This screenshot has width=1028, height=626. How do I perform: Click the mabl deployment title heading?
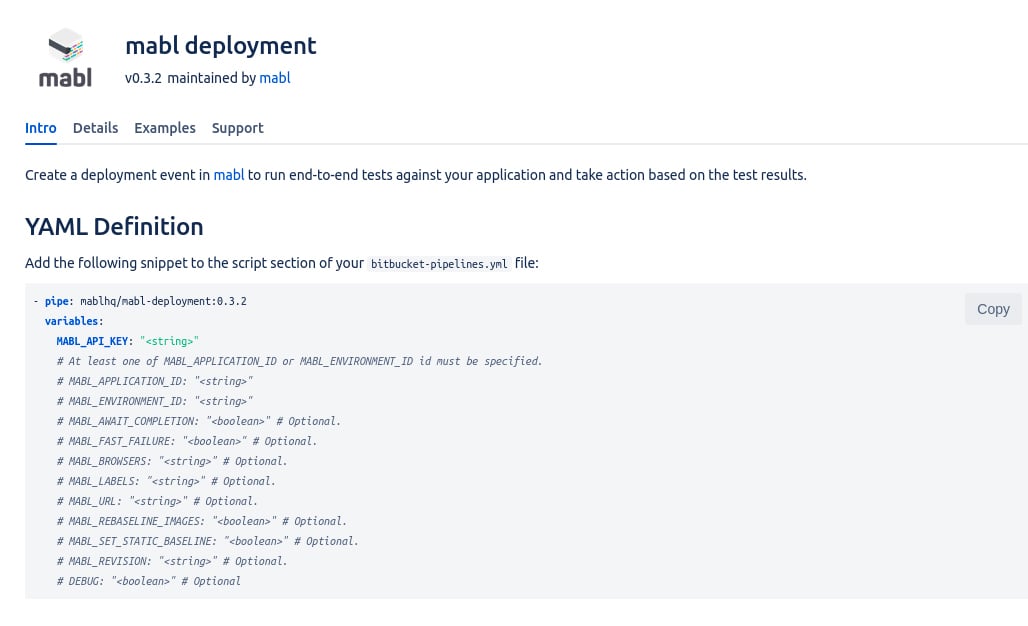click(x=221, y=46)
